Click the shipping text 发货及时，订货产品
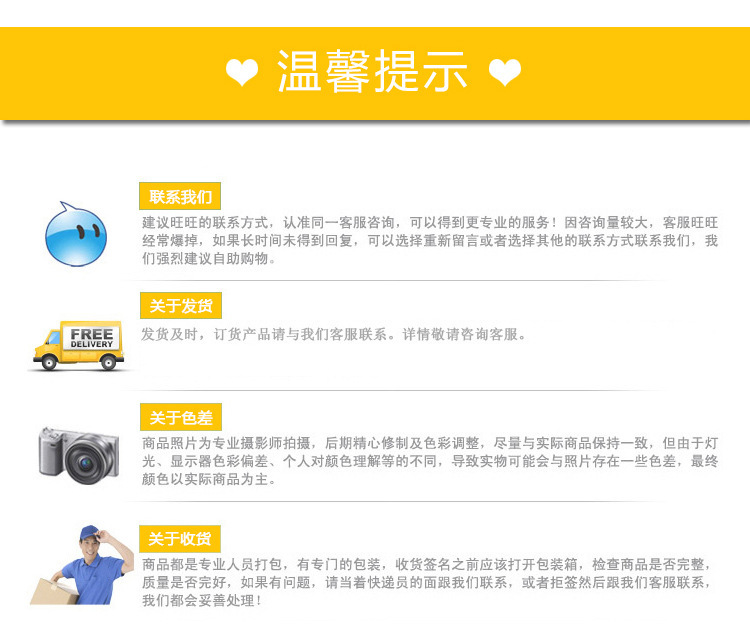The height and width of the screenshot is (643, 750). tap(333, 334)
